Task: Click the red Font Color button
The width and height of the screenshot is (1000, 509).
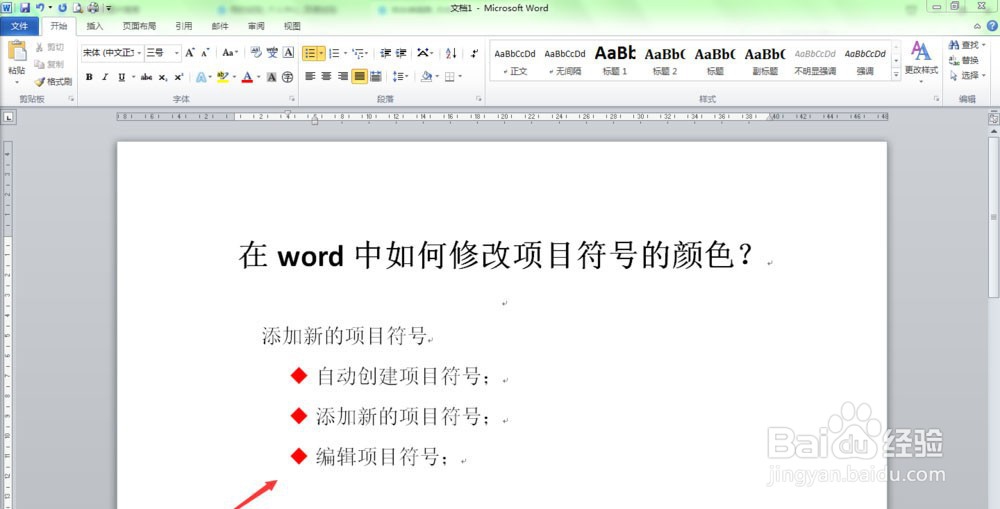Action: [247, 77]
